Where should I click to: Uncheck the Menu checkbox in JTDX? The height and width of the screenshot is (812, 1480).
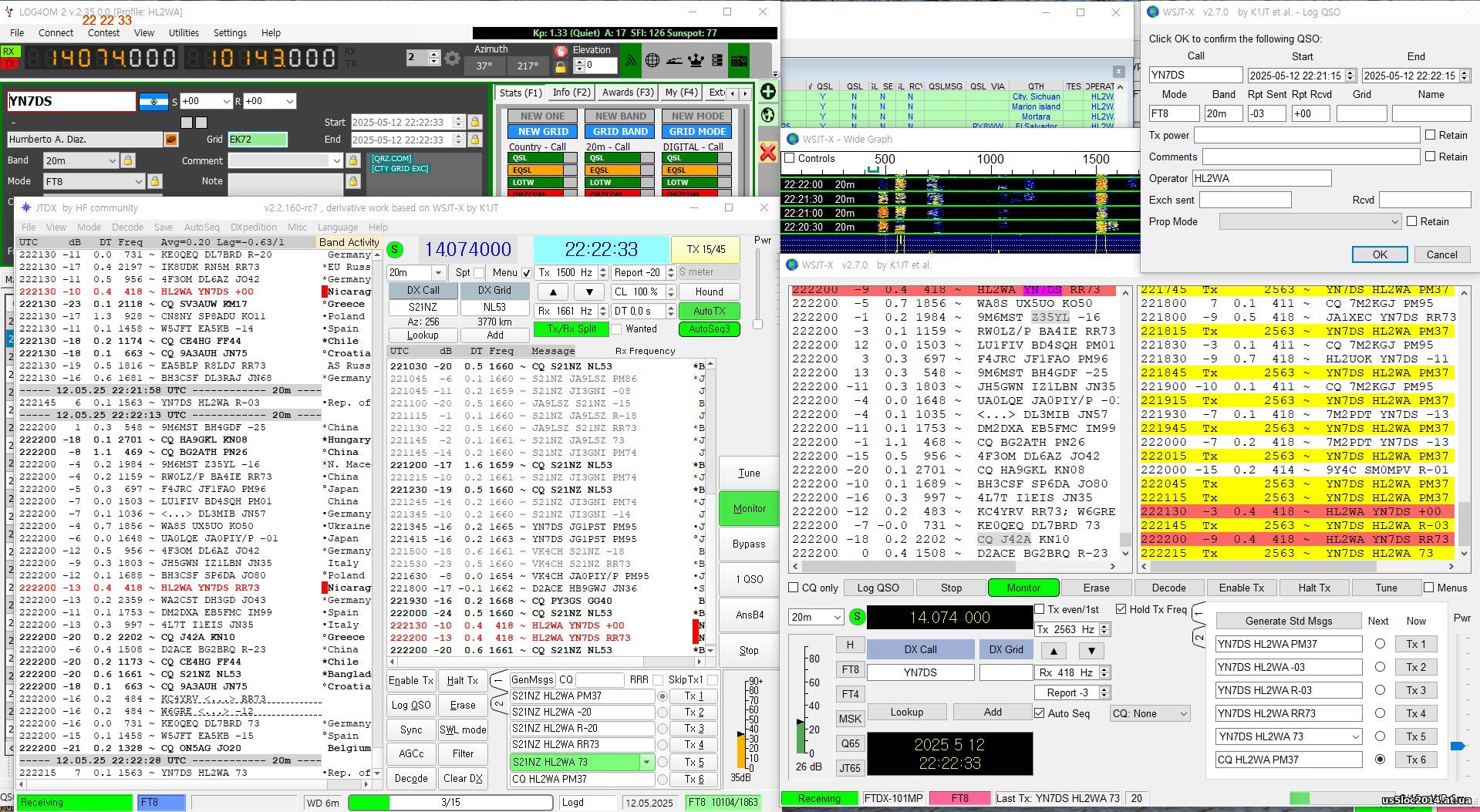[527, 272]
